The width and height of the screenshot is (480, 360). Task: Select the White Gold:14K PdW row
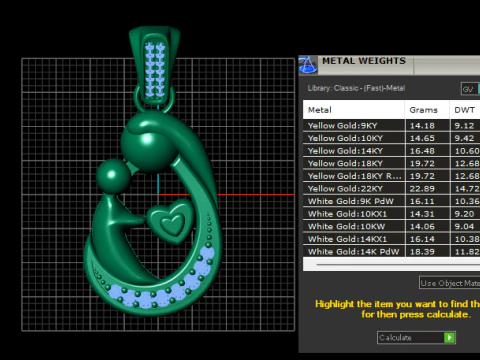(392, 252)
